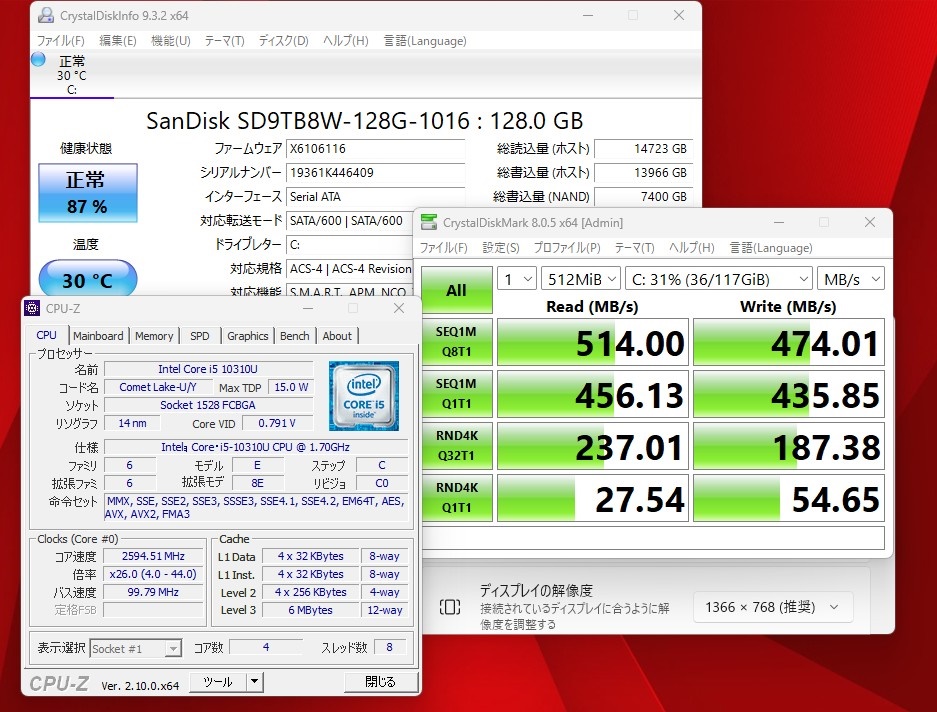Minimize the CrystalDiskMark window
The image size is (937, 712).
tap(779, 222)
